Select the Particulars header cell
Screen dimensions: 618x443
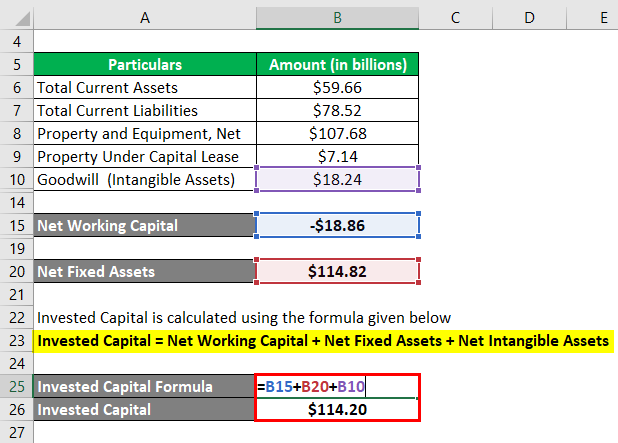(x=144, y=64)
